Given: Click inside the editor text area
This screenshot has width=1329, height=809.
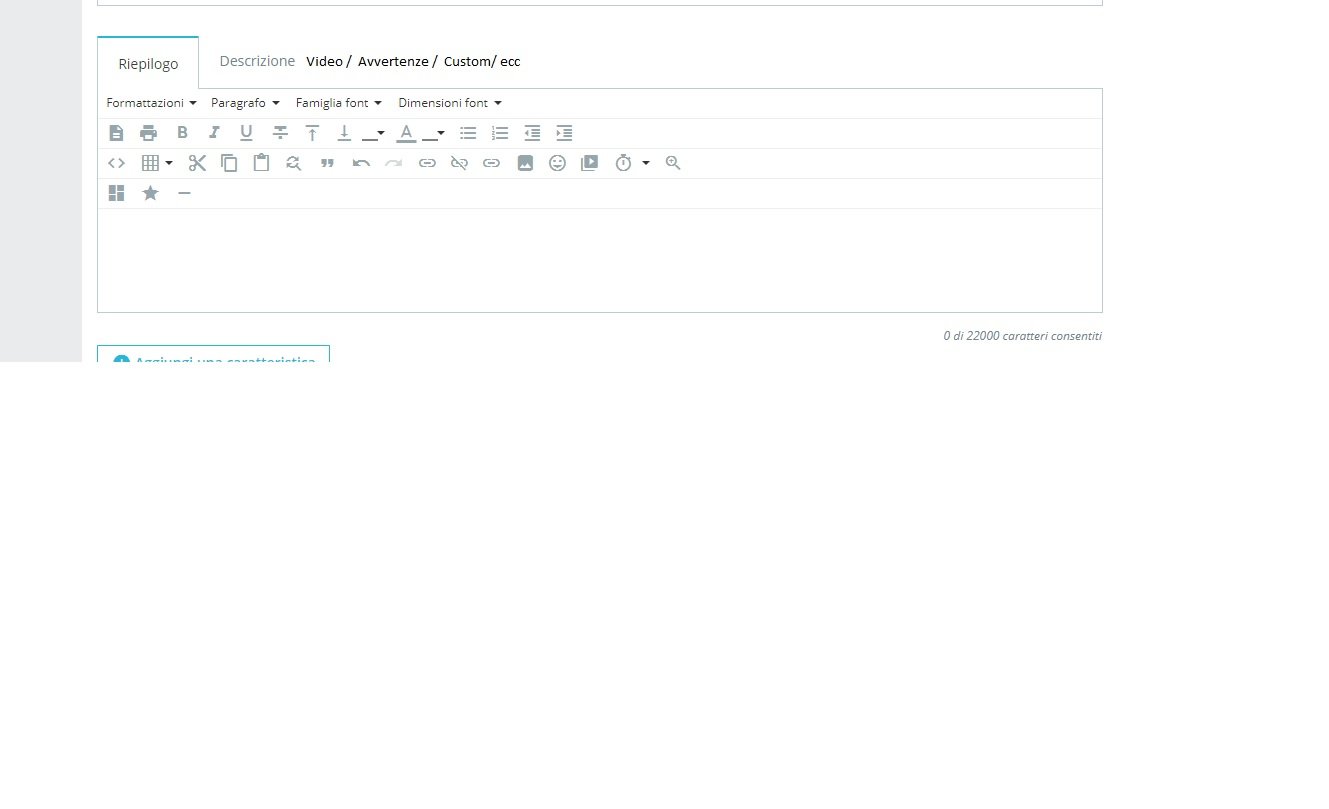Looking at the screenshot, I should click(x=600, y=260).
